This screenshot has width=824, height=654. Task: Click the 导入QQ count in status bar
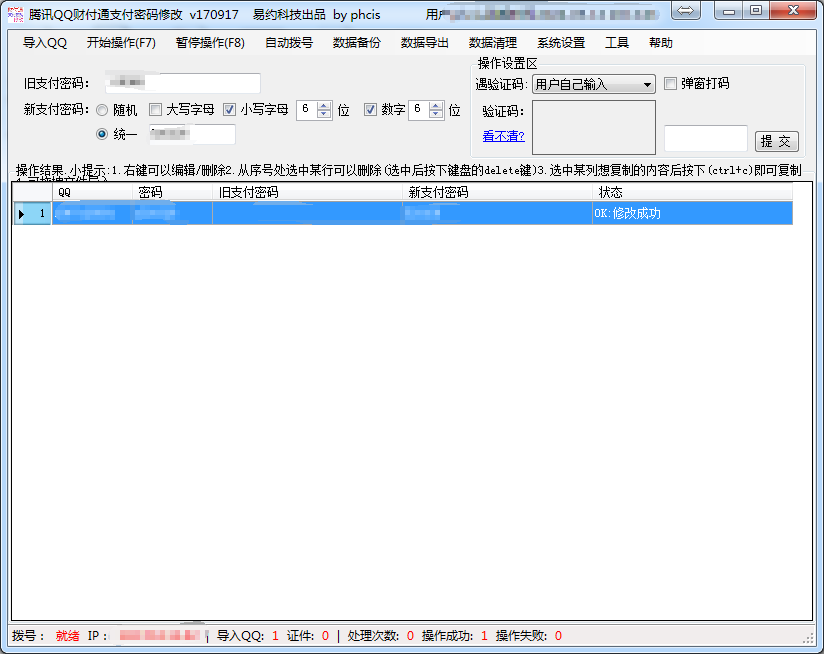[275, 636]
